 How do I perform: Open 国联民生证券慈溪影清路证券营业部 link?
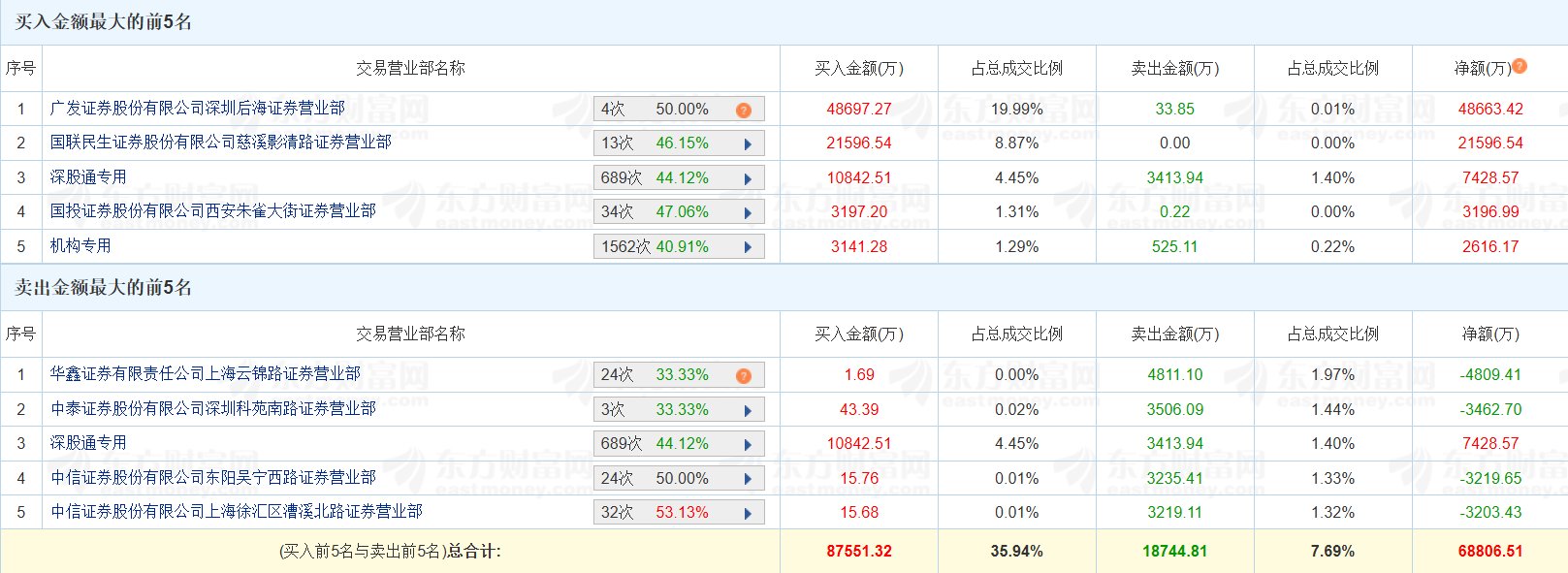pos(221,143)
